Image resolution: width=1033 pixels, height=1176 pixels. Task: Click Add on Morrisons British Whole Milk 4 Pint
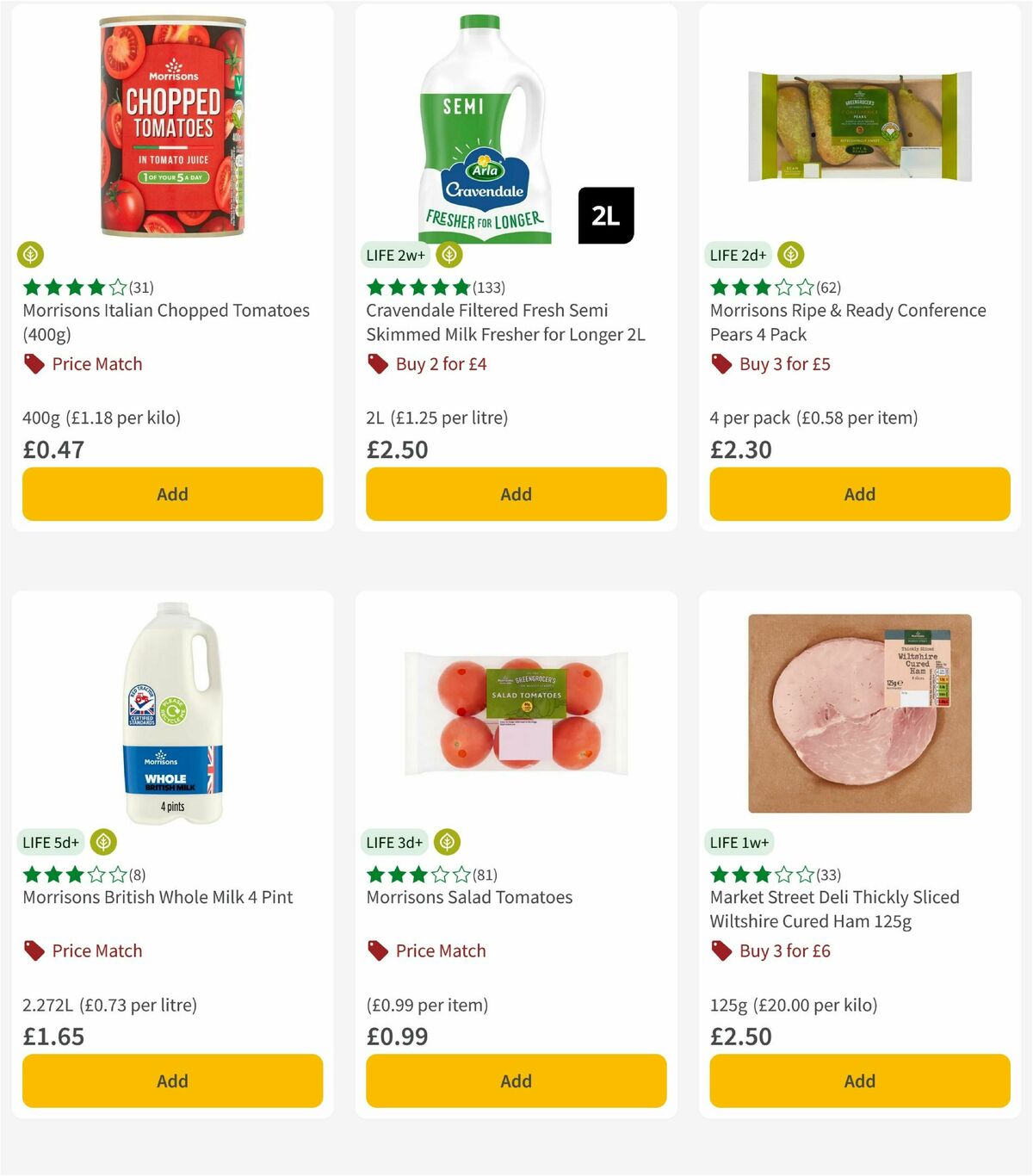click(172, 1080)
